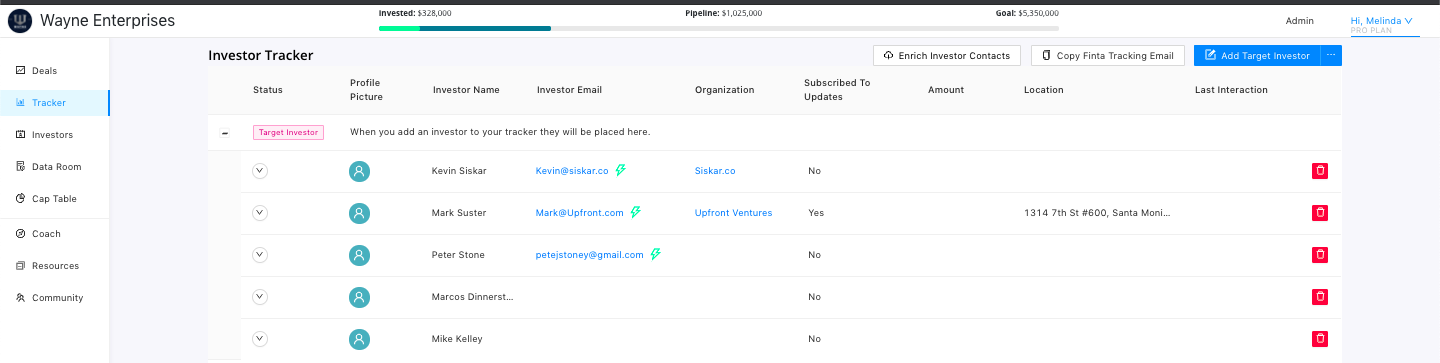
Task: Click lightning icon next to Kevin@siskar.co
Action: pos(620,170)
